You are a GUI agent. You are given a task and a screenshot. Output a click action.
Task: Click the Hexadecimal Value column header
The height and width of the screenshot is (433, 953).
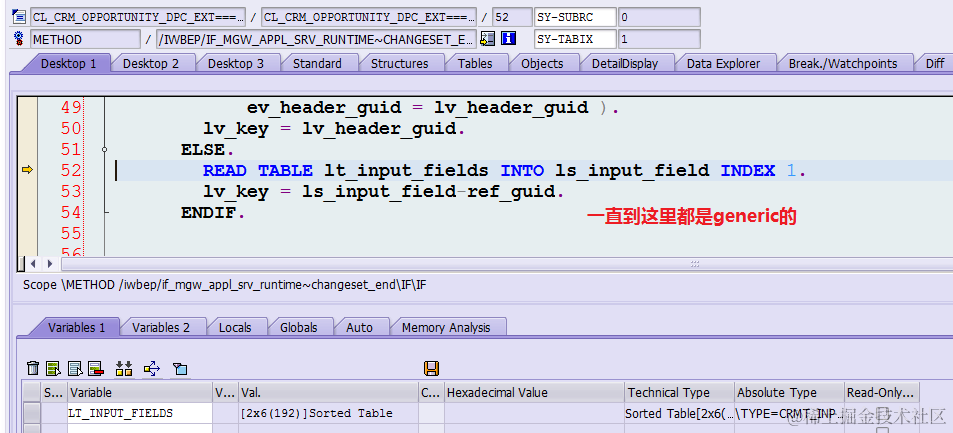(x=534, y=393)
